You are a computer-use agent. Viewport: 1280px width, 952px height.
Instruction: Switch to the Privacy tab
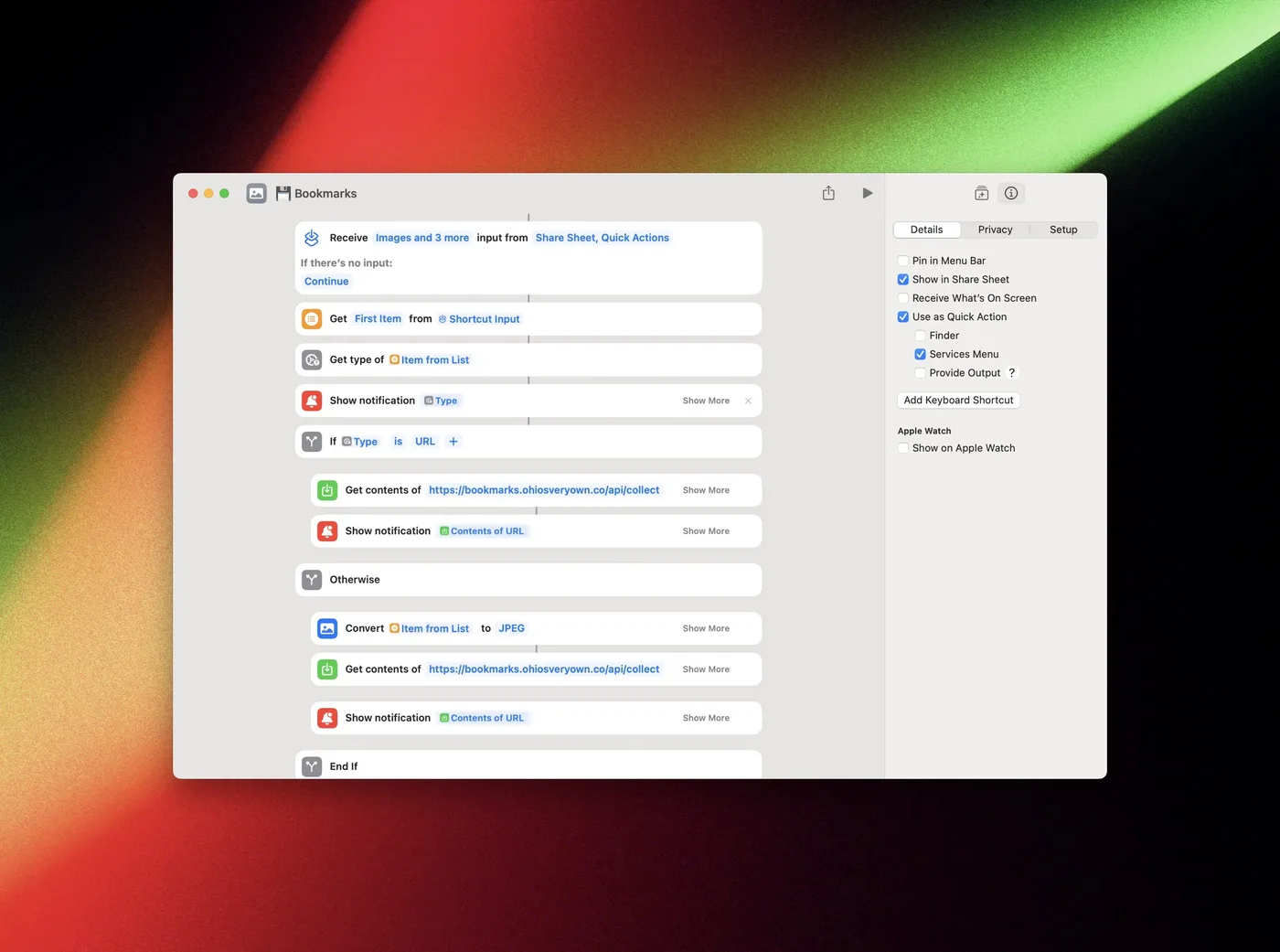click(995, 230)
